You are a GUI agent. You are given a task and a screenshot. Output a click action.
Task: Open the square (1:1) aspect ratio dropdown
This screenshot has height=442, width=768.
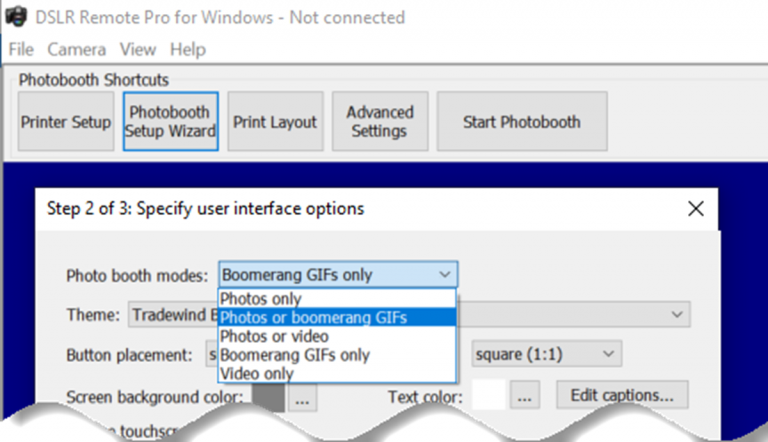tap(546, 354)
